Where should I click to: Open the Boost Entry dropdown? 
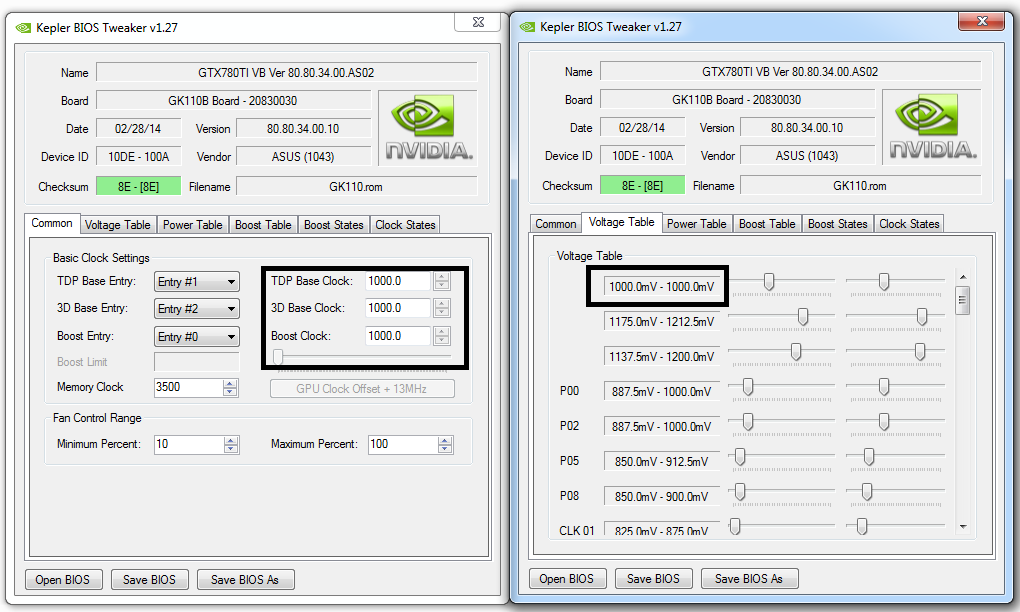(x=196, y=337)
